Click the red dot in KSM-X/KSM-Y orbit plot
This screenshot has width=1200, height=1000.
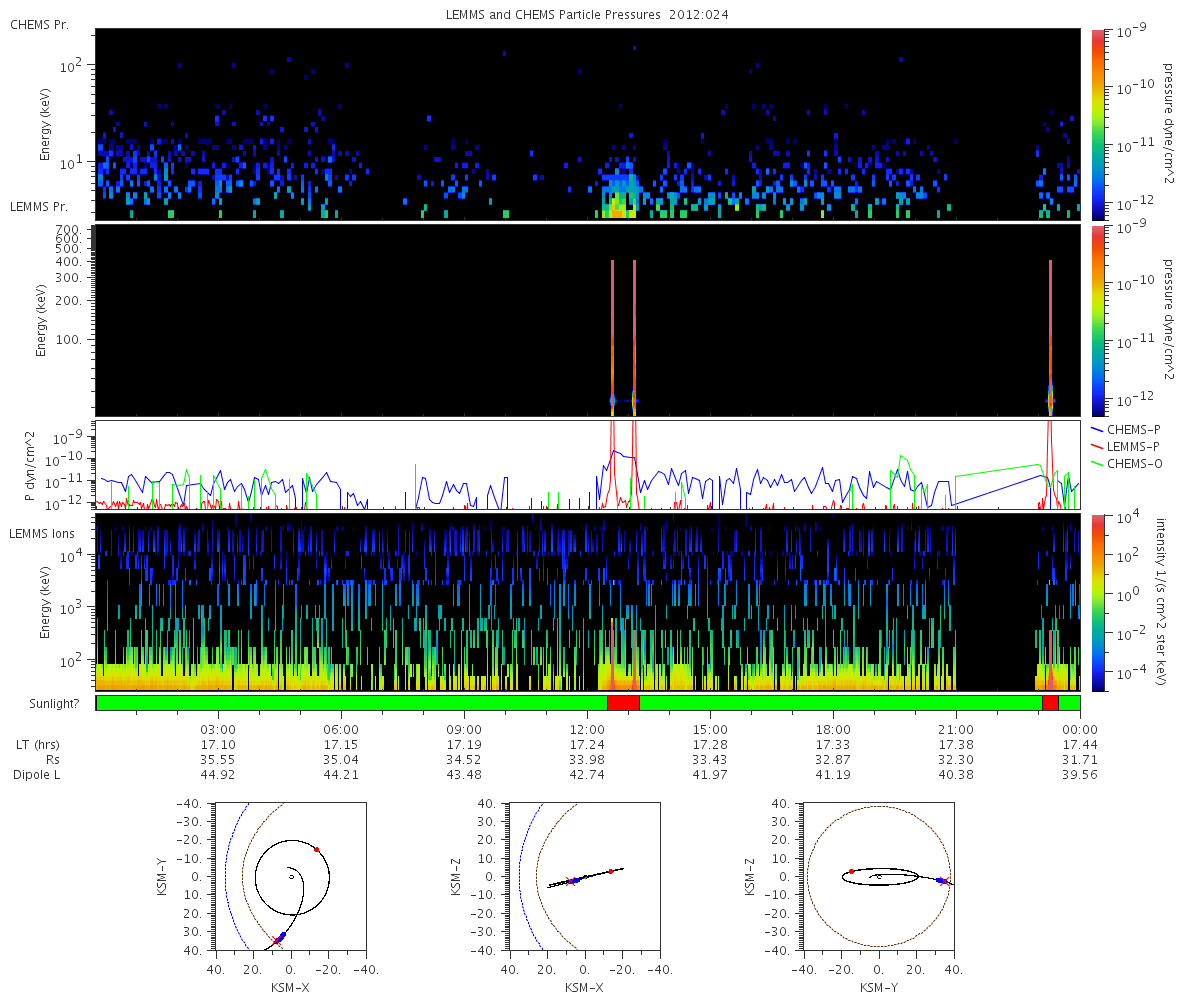tap(317, 849)
